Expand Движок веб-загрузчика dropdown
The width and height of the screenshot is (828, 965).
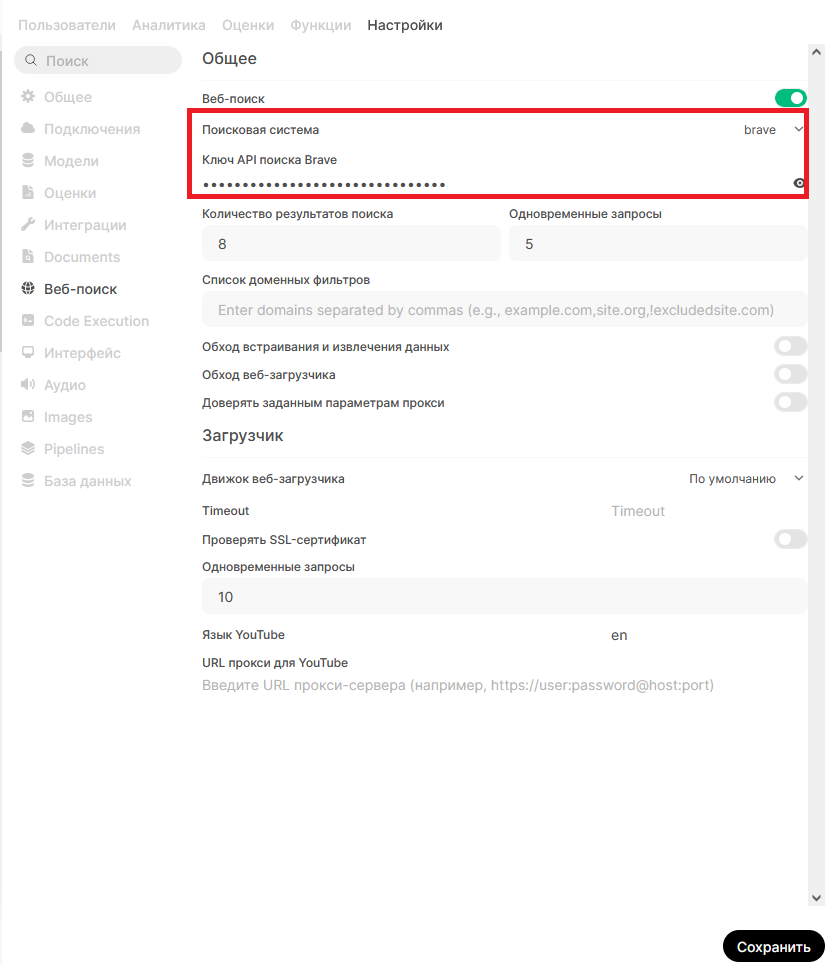[746, 479]
